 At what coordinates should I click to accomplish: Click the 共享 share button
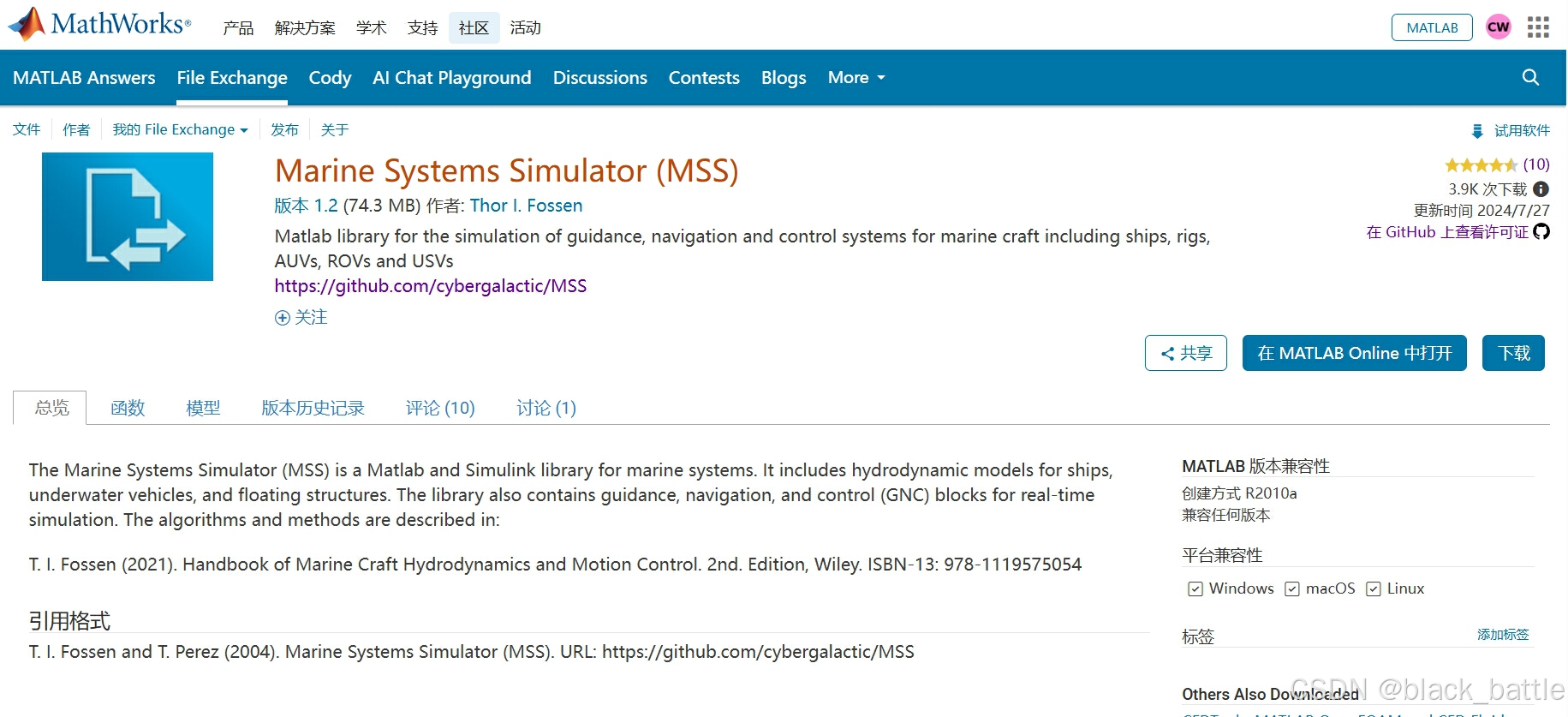click(x=1186, y=353)
